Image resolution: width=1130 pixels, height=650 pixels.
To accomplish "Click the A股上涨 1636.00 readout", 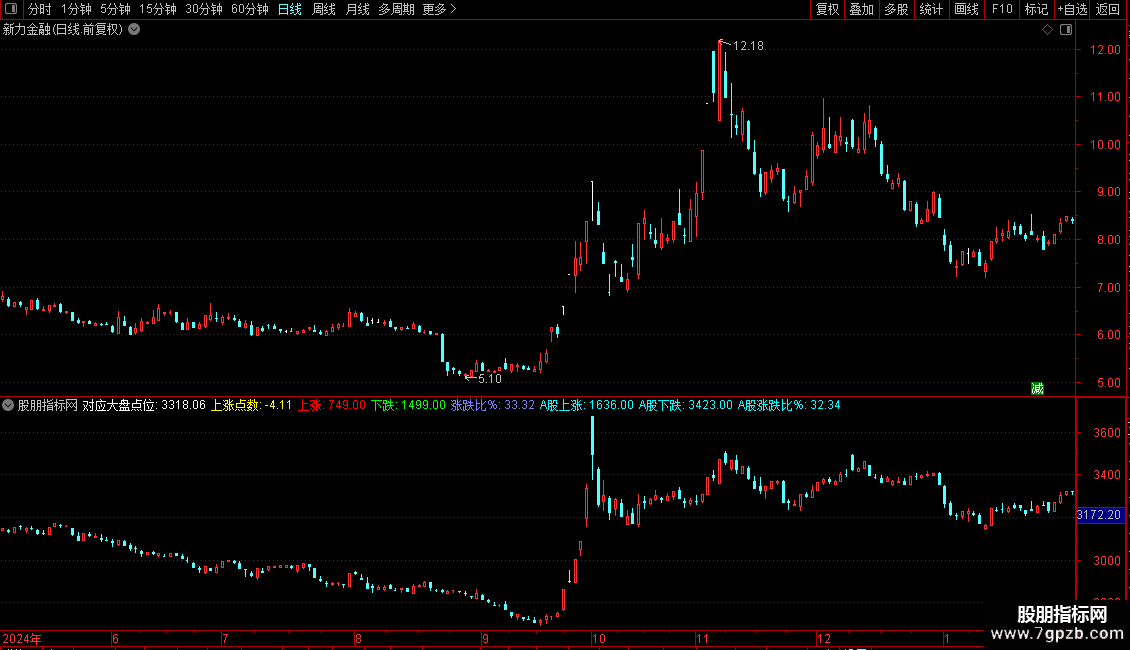I will click(x=587, y=405).
